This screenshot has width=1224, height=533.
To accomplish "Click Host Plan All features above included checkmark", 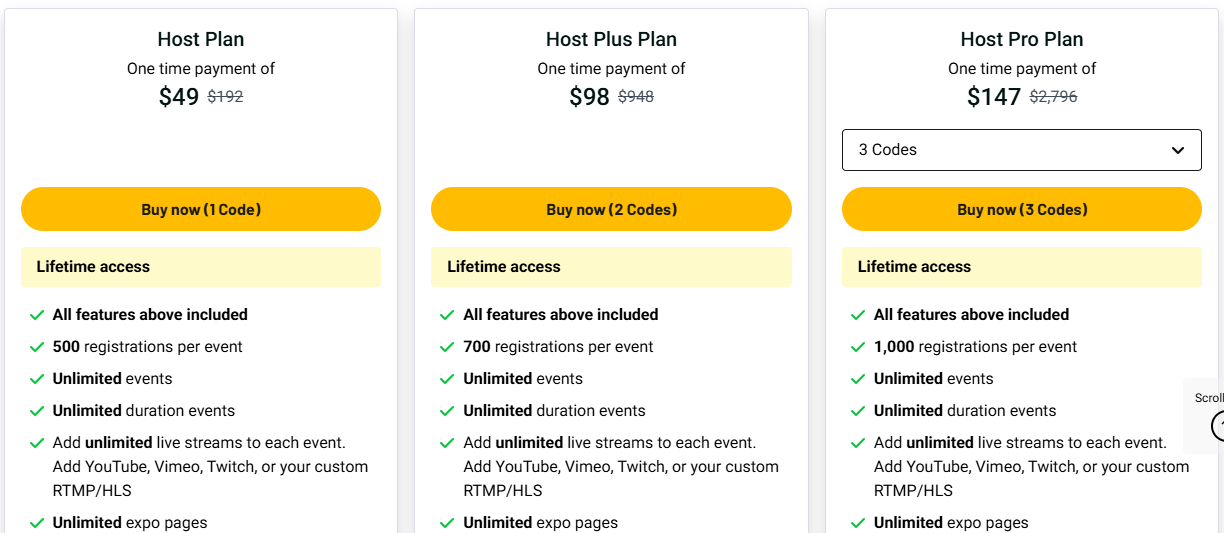I will (x=37, y=315).
